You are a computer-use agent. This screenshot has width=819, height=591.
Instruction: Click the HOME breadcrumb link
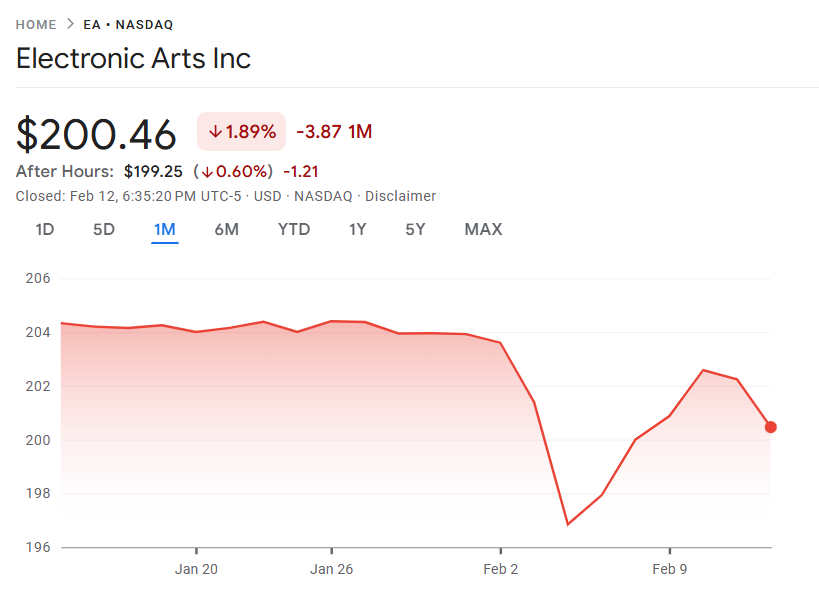click(36, 24)
